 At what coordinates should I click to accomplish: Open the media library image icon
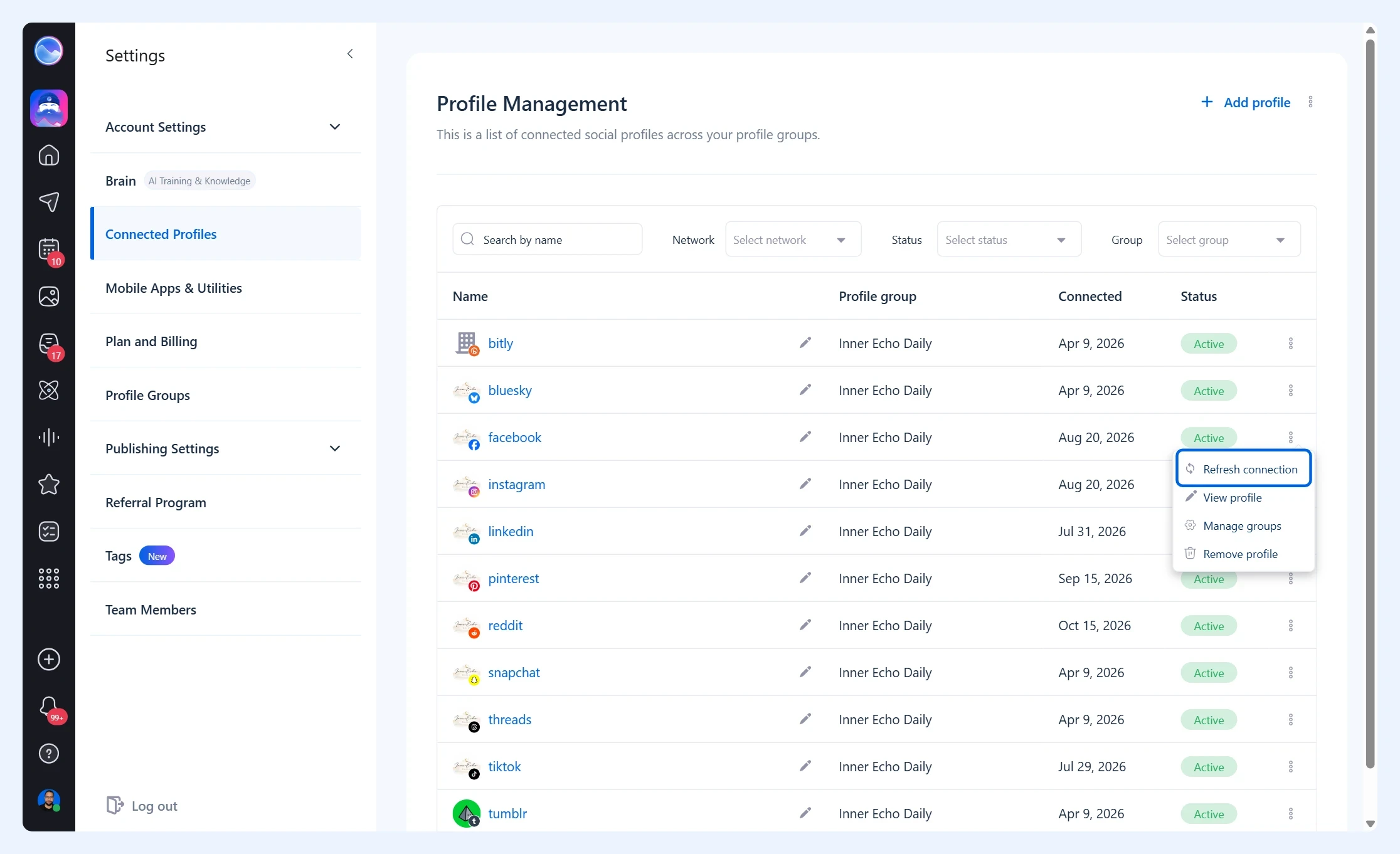(x=49, y=296)
